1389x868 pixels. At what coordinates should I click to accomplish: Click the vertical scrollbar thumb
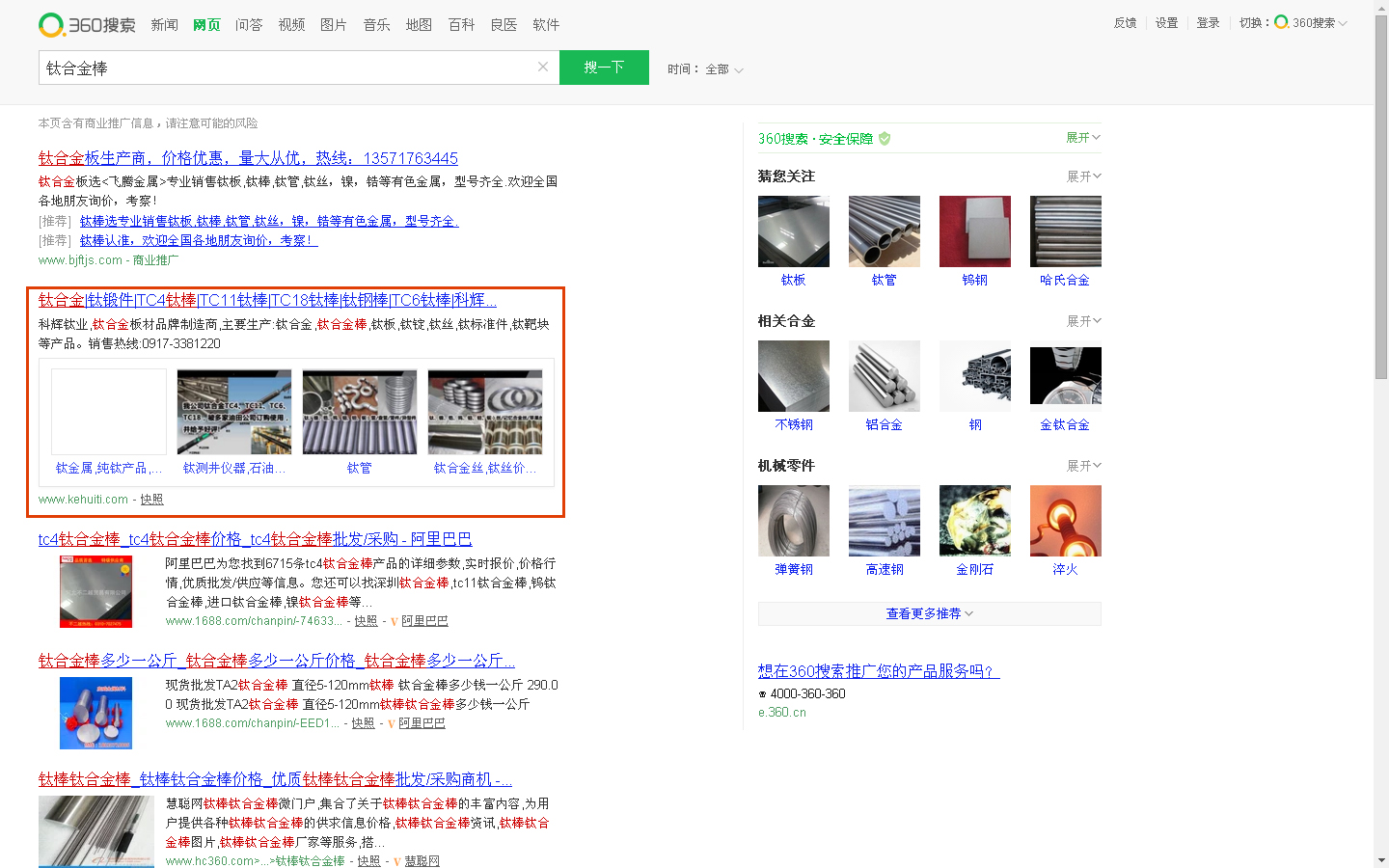1381,198
